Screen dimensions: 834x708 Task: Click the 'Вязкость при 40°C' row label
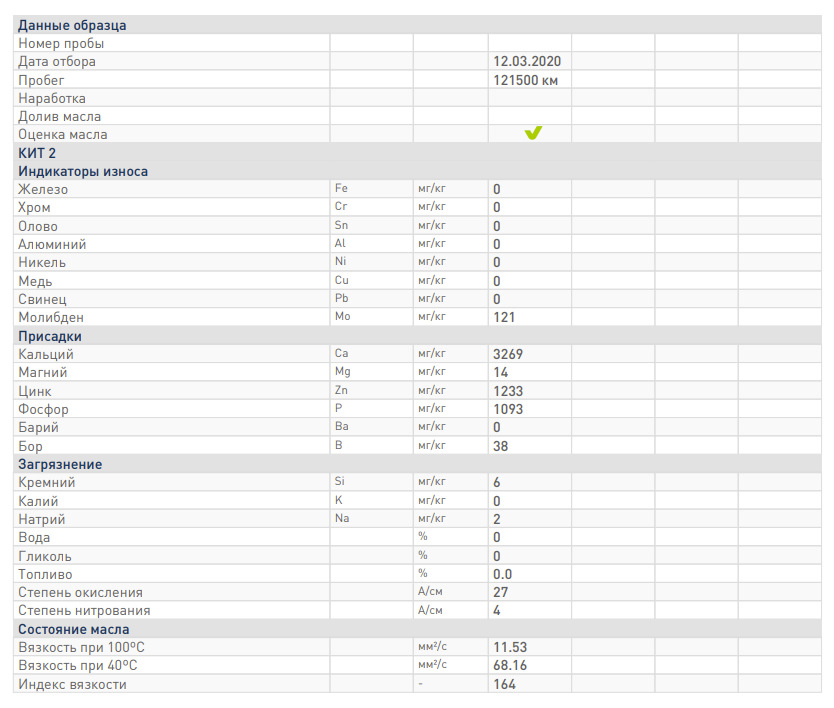tap(78, 665)
